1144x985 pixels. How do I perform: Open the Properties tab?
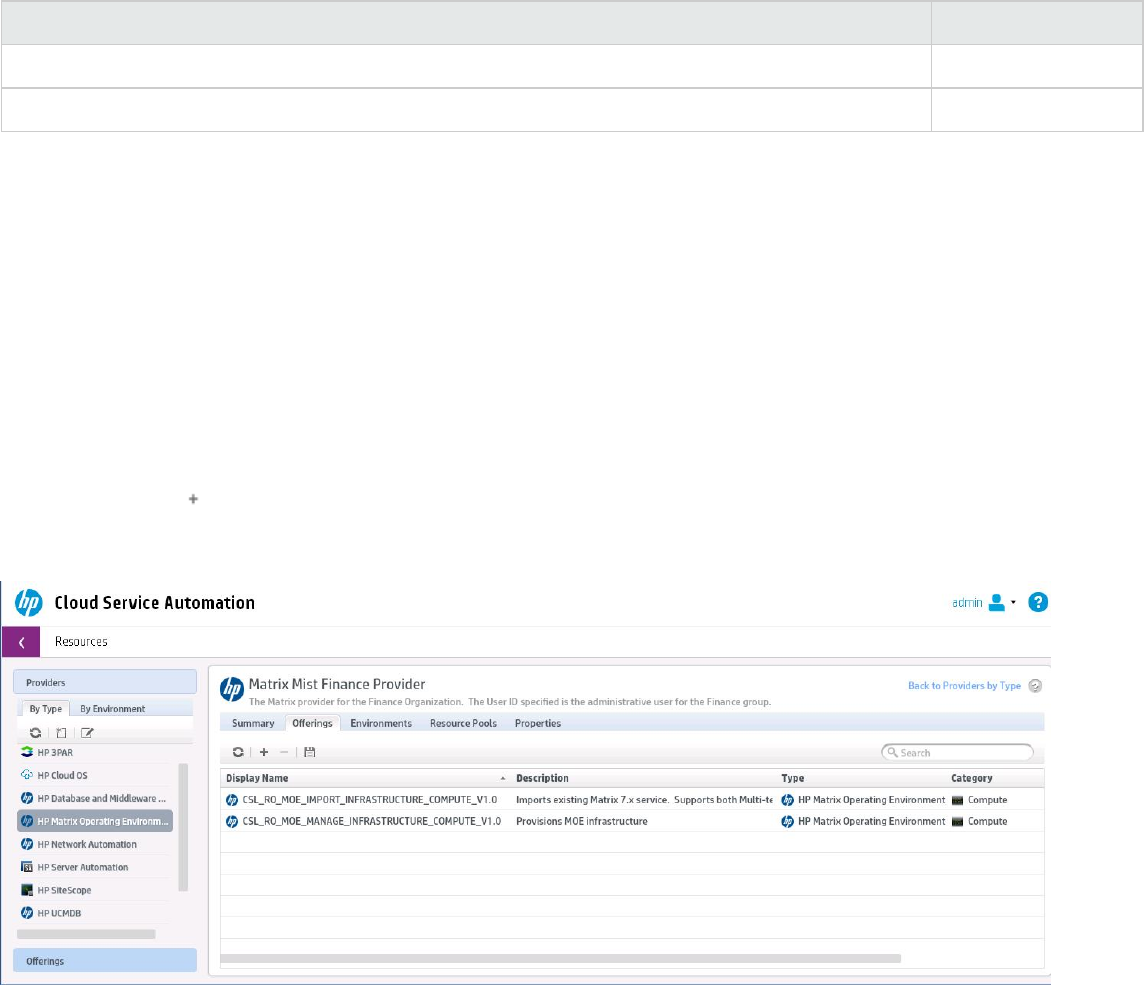click(538, 723)
